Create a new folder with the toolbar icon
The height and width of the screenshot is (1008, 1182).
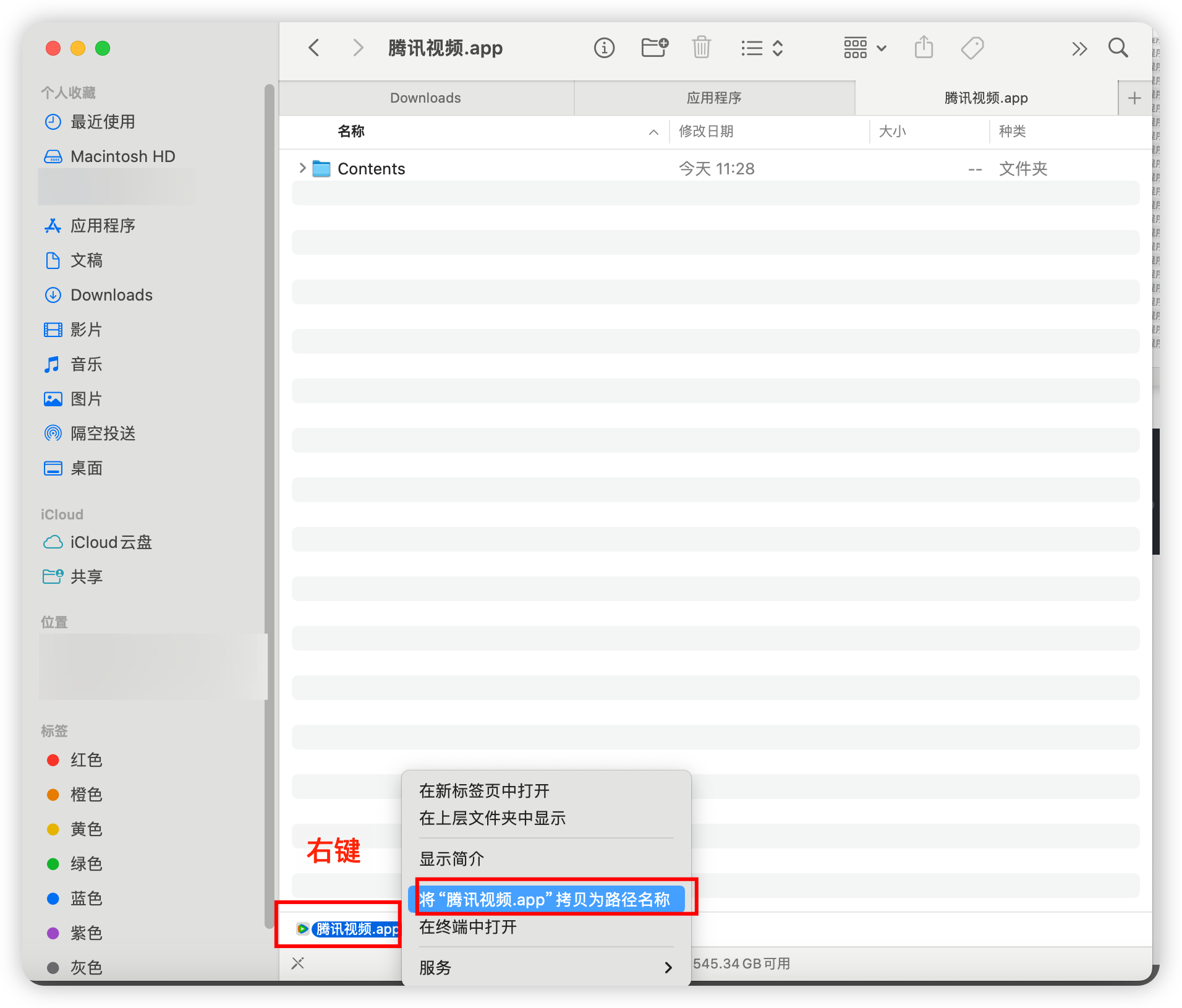coord(654,48)
